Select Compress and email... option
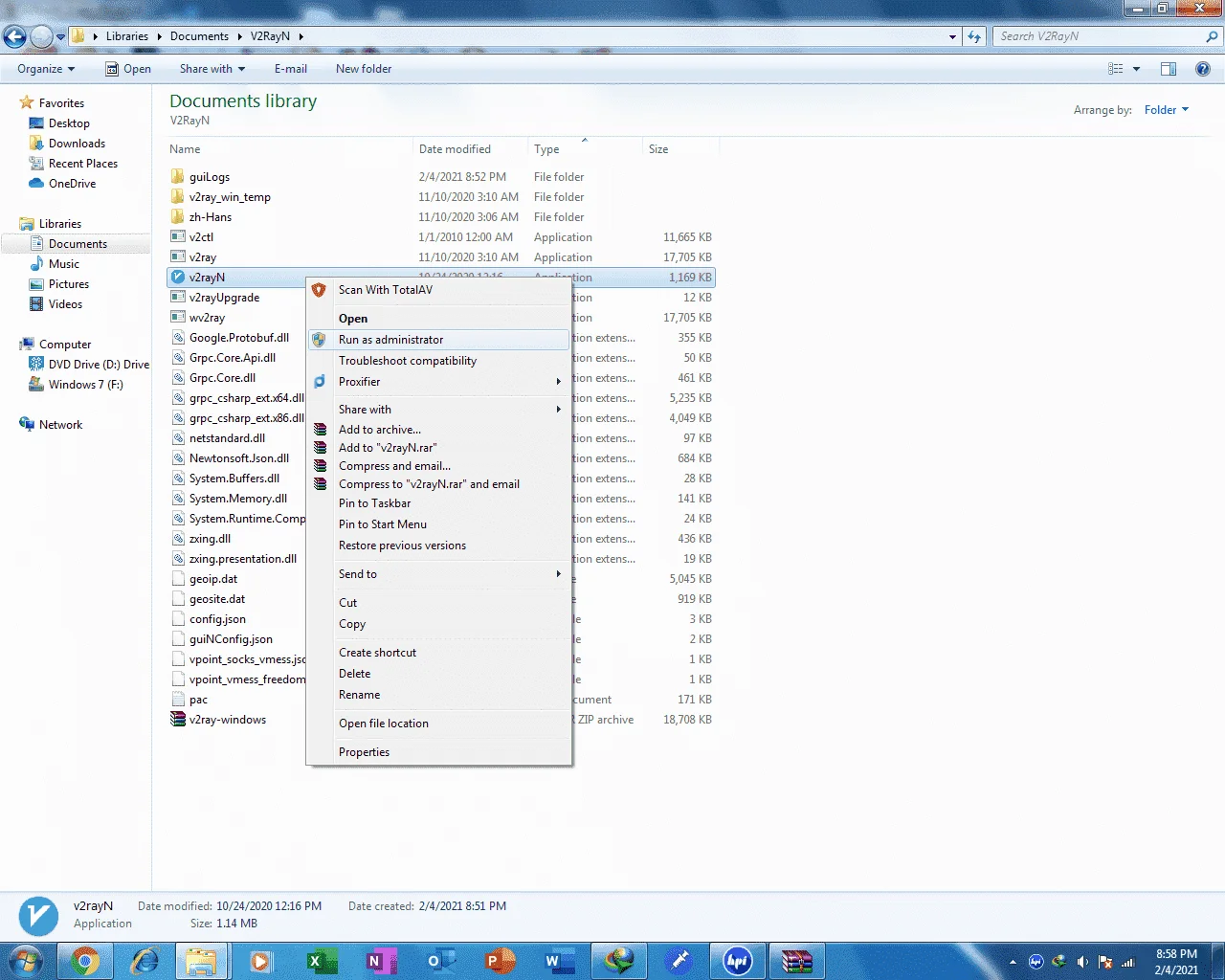 pos(439,466)
